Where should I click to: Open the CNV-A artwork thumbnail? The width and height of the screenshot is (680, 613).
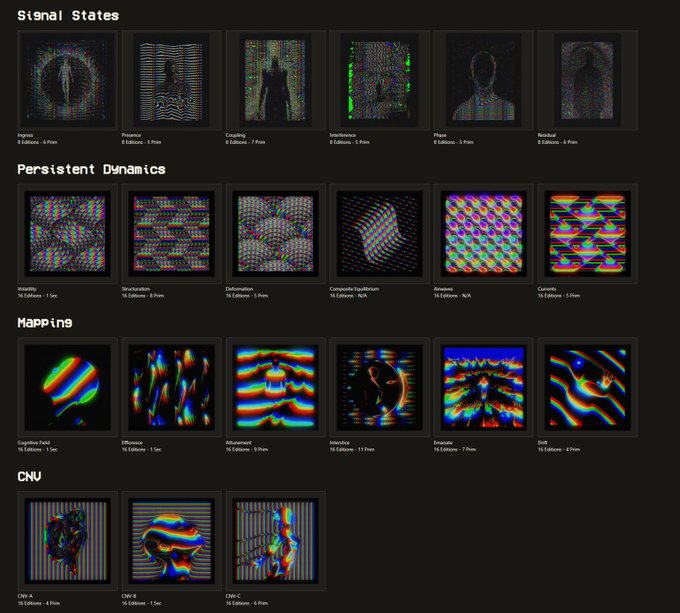[x=67, y=541]
